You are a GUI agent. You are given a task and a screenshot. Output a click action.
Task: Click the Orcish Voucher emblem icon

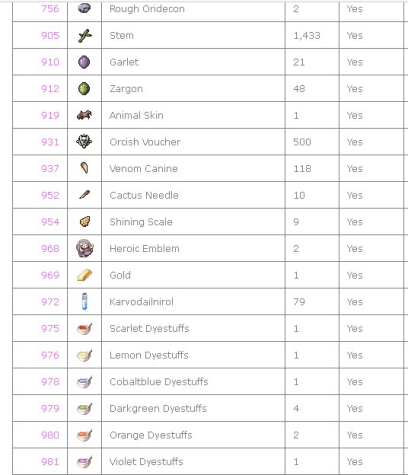[x=84, y=142]
